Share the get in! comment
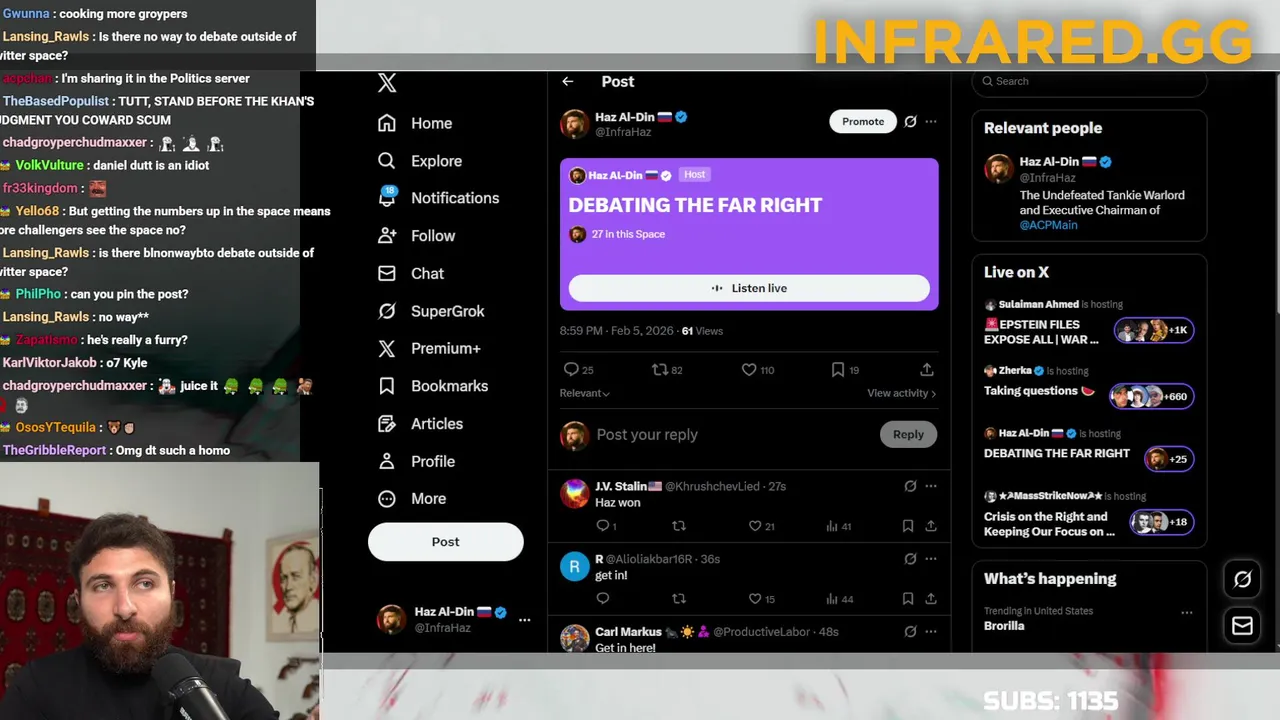 [931, 599]
